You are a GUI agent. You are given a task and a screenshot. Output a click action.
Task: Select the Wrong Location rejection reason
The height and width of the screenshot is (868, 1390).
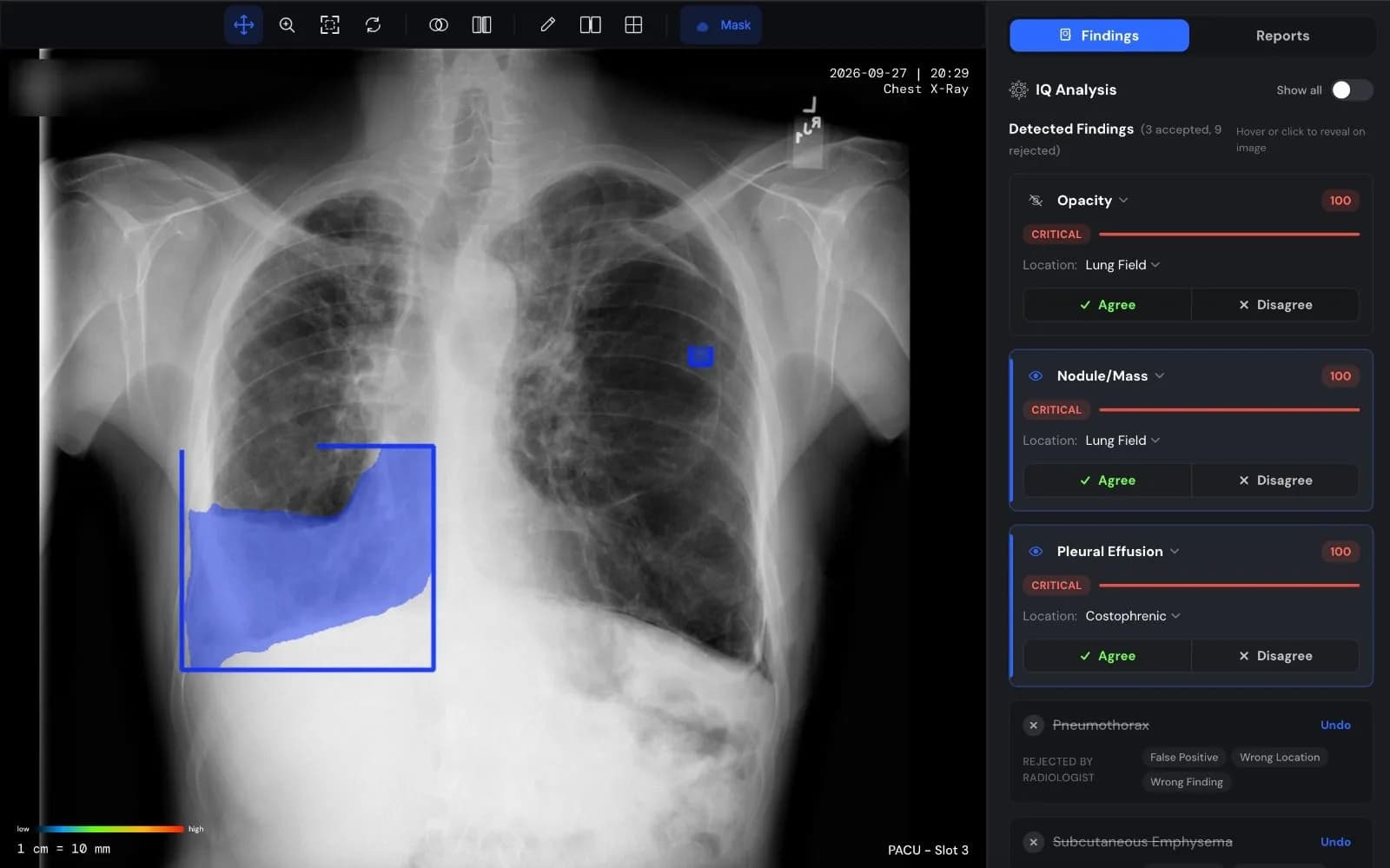[1280, 758]
